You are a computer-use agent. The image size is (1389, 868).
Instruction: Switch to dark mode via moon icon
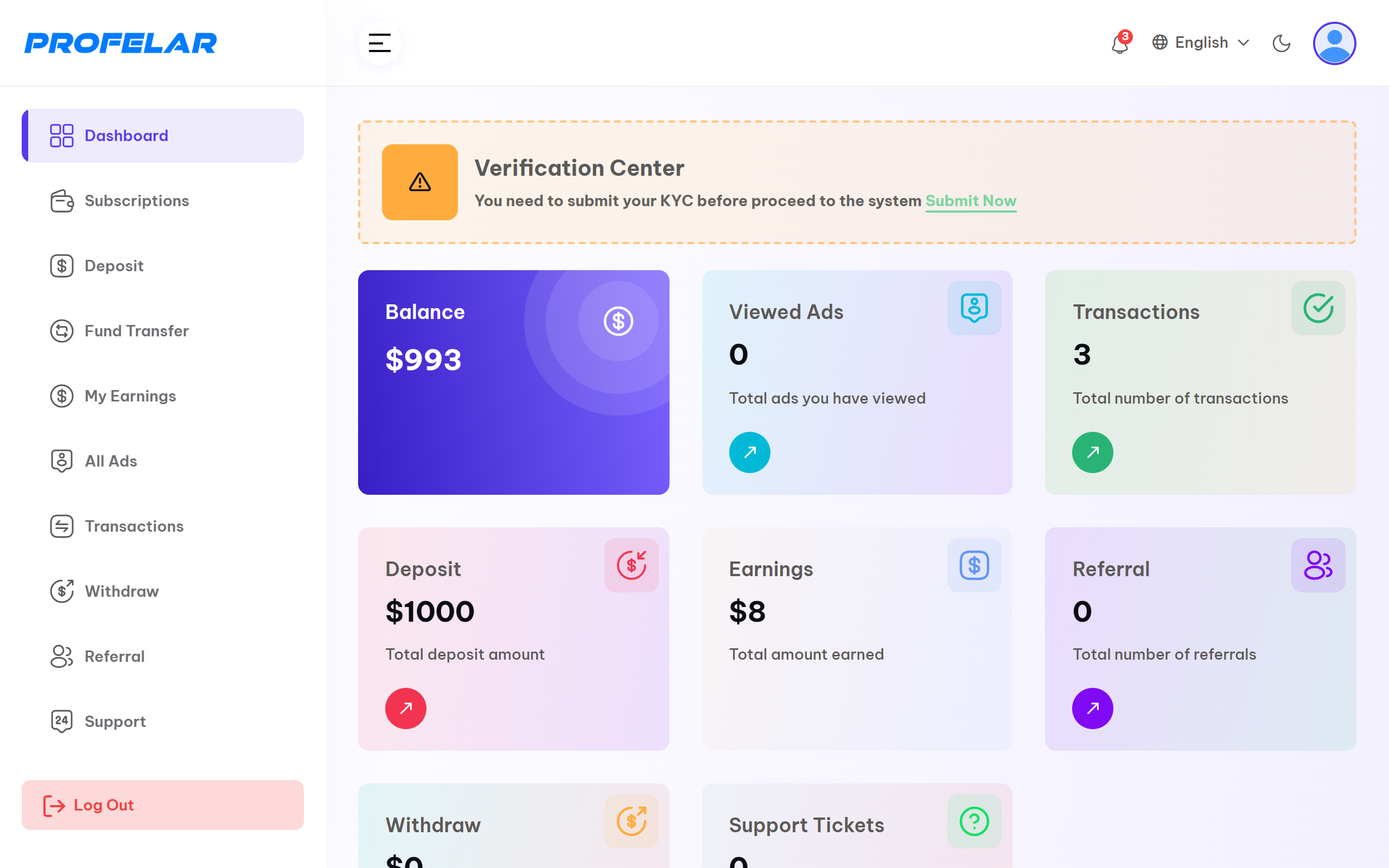pyautogui.click(x=1281, y=43)
